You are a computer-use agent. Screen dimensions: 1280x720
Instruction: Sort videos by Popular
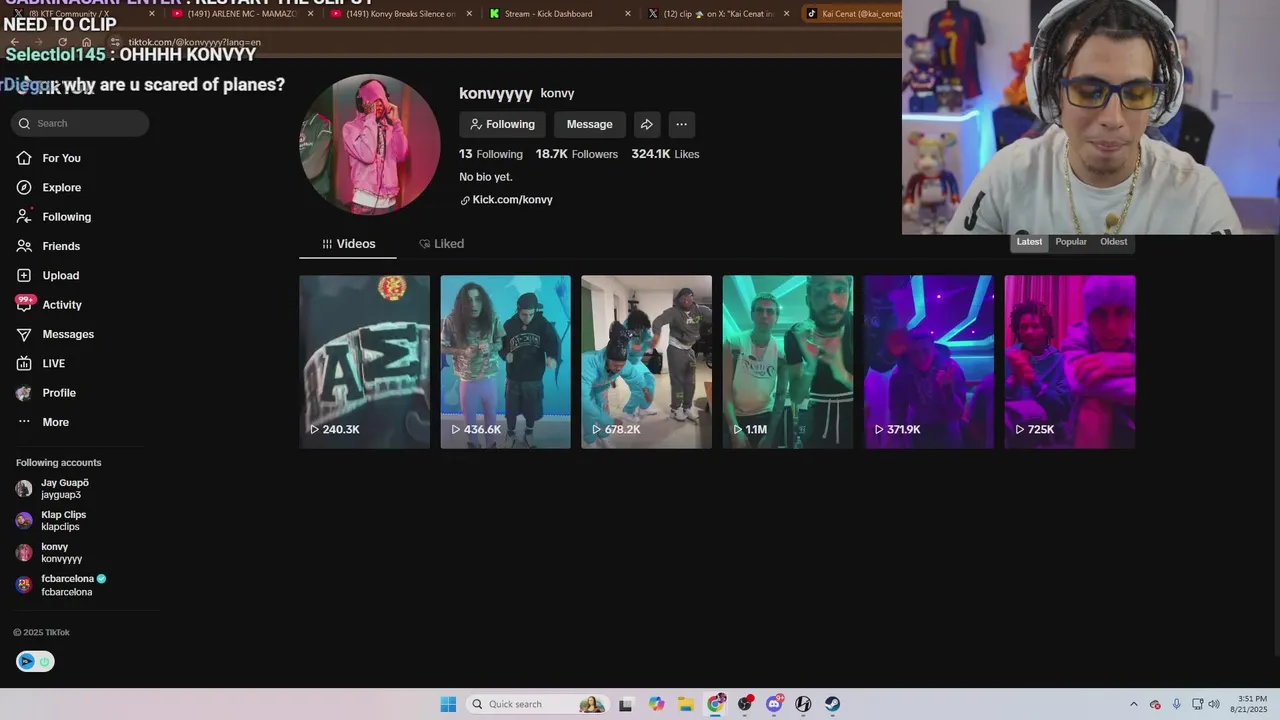[1071, 242]
